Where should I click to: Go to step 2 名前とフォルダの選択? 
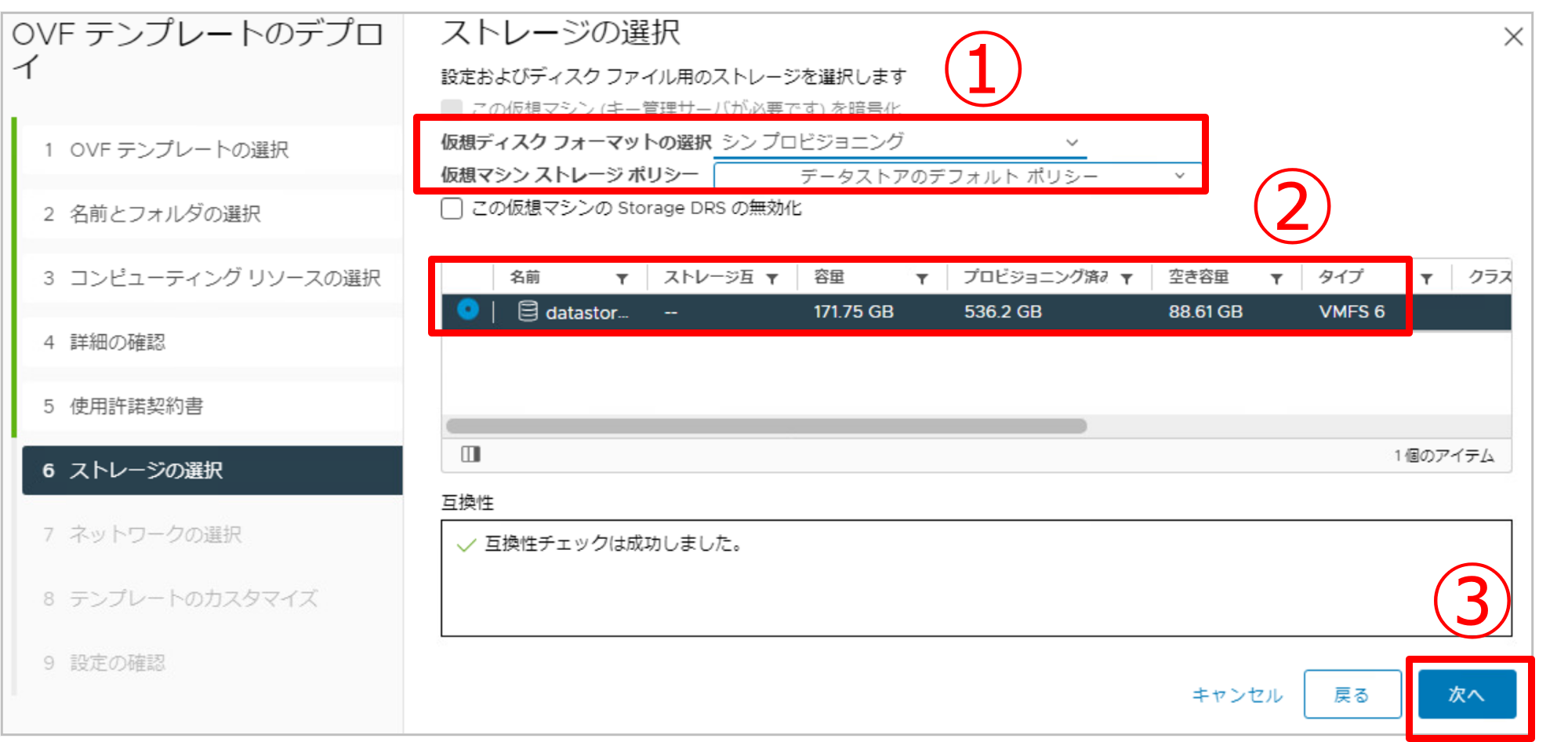(212, 214)
